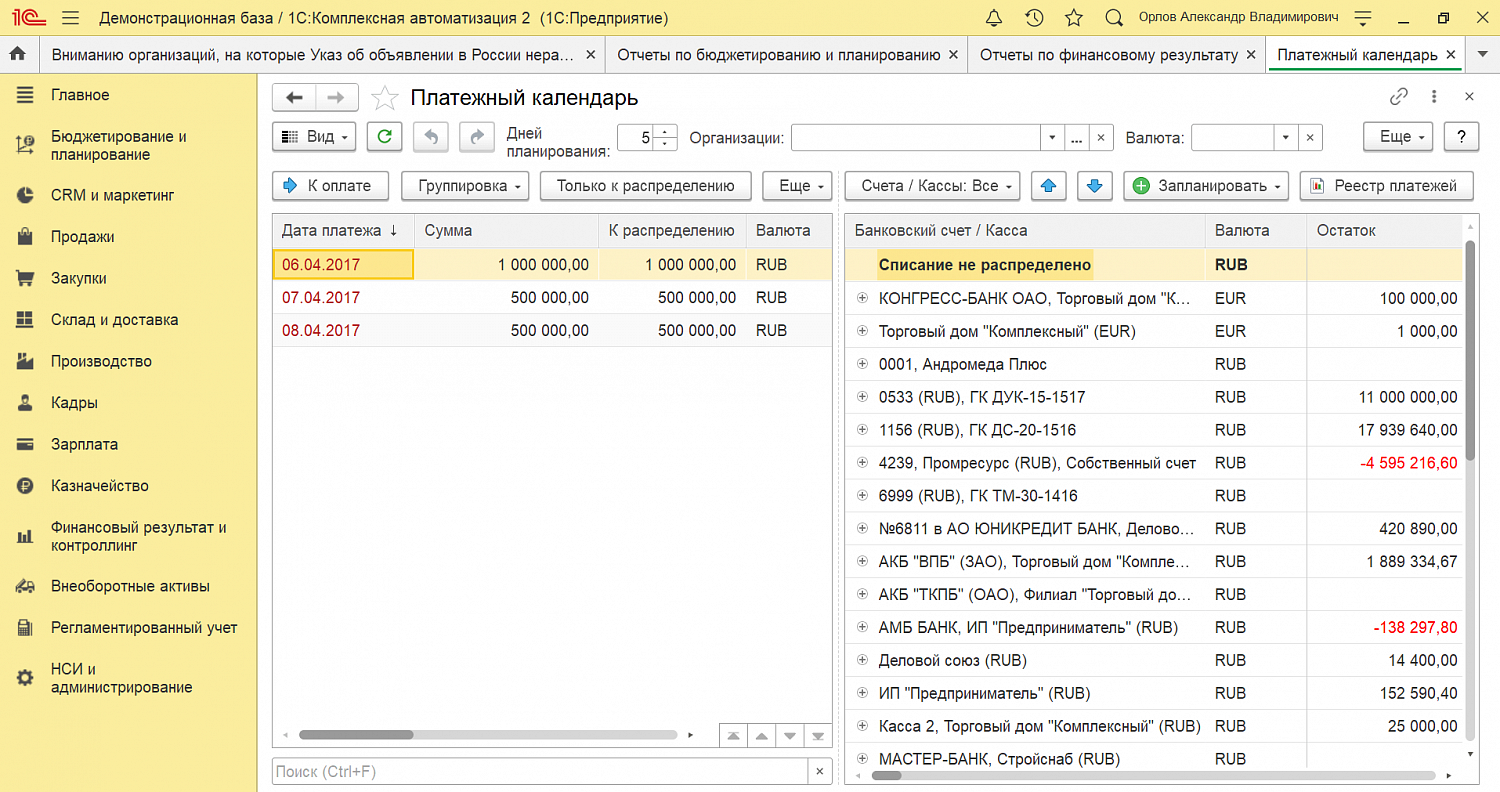Image resolution: width=1500 pixels, height=792 pixels.
Task: Undo the last planning action
Action: [x=431, y=137]
